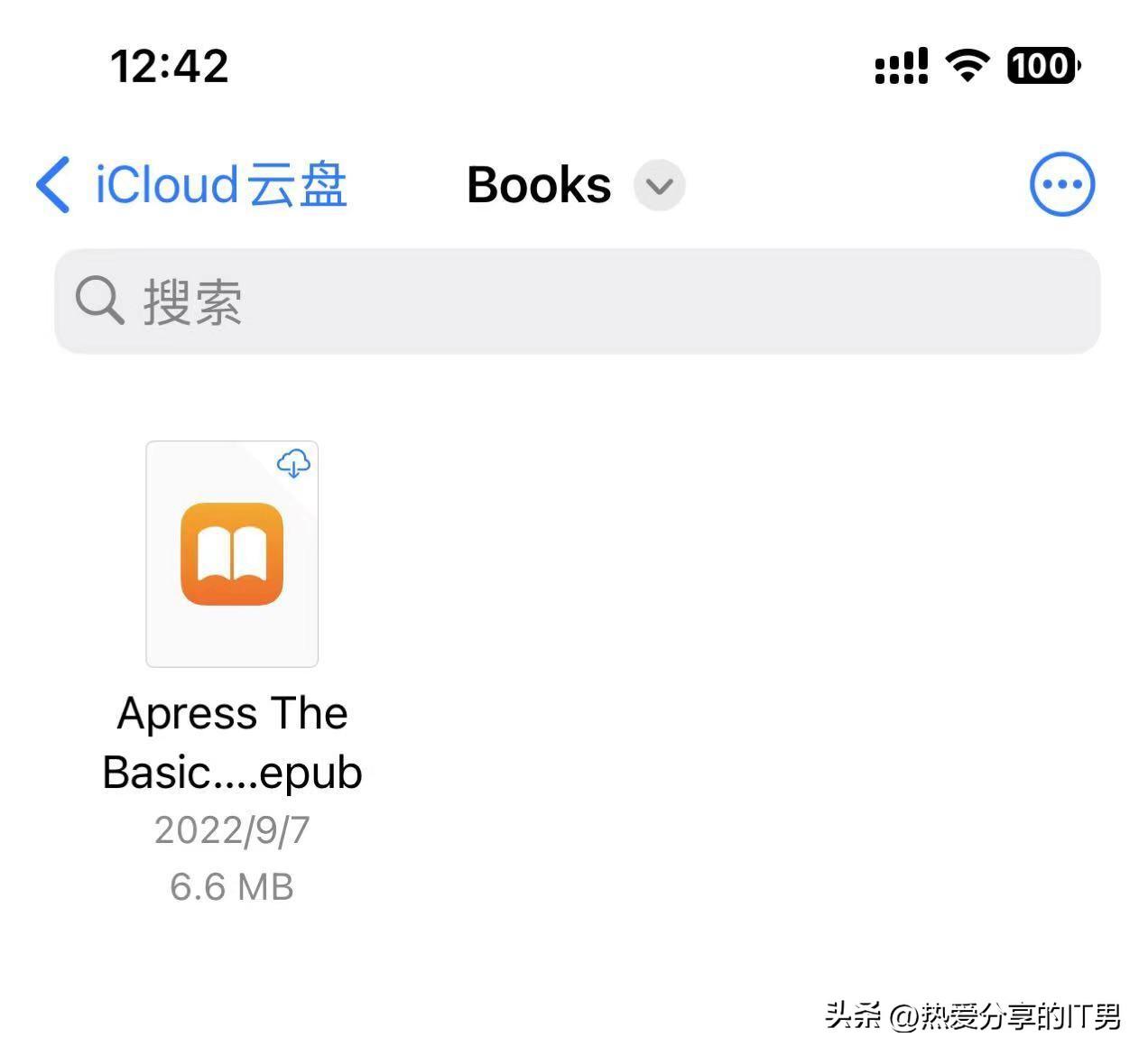Viewport: 1148px width, 1056px height.
Task: Tap the 6.6 MB file size label
Action: coord(232,886)
